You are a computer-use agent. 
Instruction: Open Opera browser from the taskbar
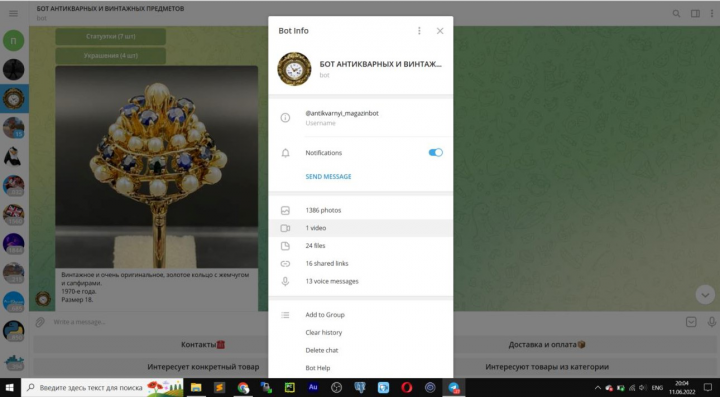tap(407, 388)
